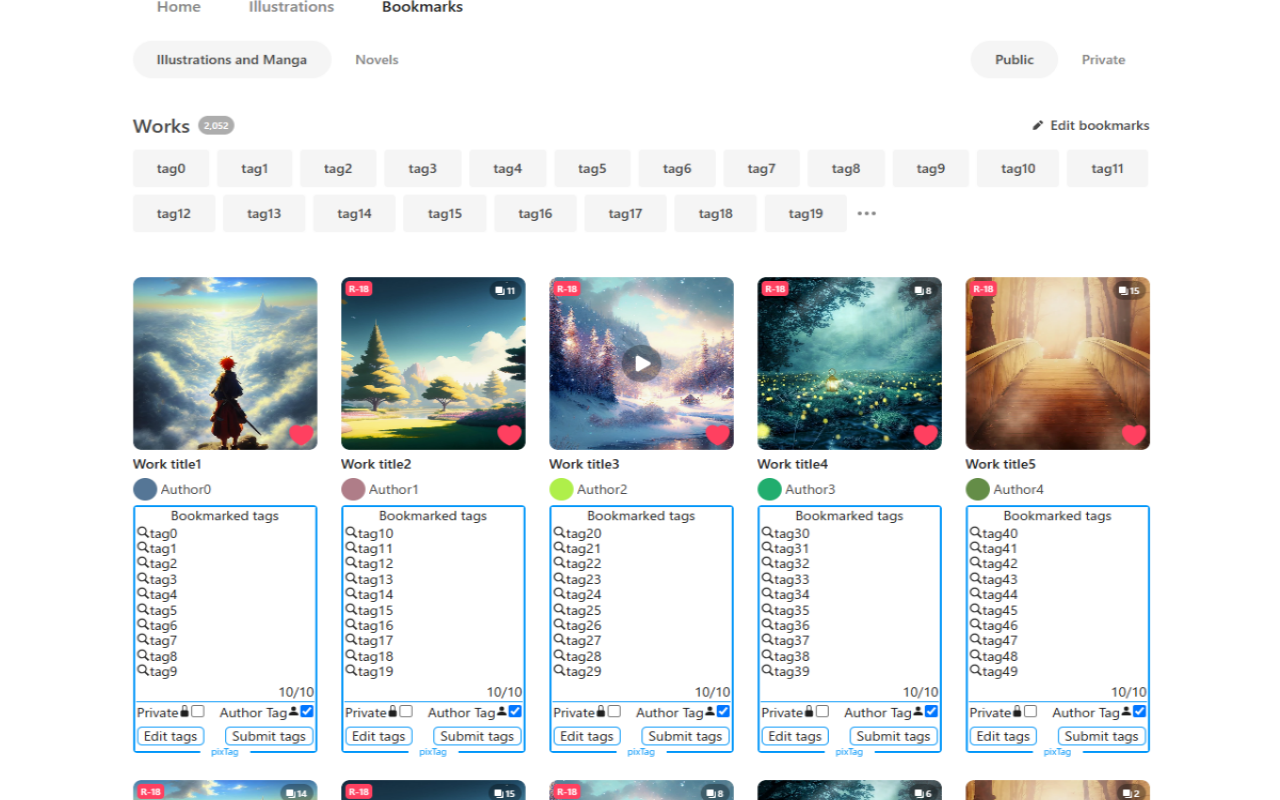Click the heart icon on Work title5

1133,435
